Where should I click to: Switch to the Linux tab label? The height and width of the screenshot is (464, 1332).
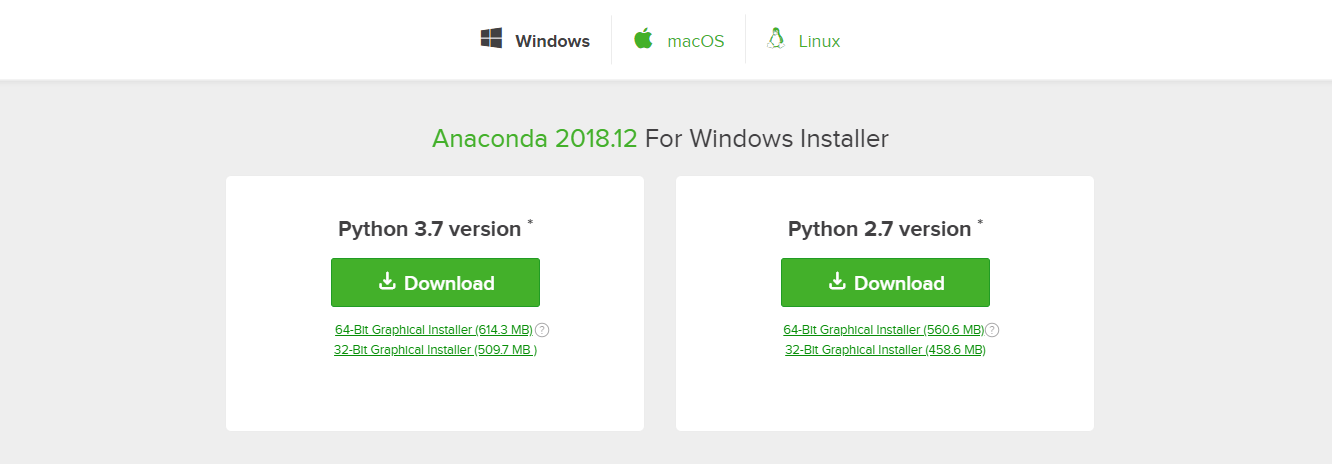pos(819,42)
